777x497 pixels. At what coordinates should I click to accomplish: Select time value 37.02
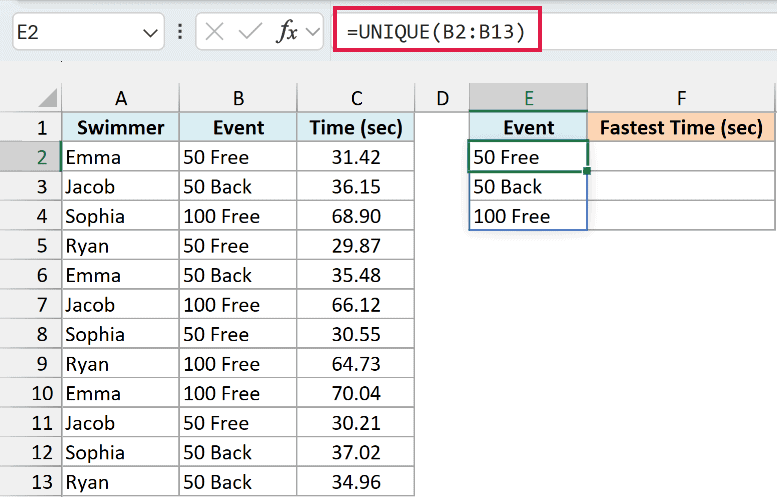356,452
